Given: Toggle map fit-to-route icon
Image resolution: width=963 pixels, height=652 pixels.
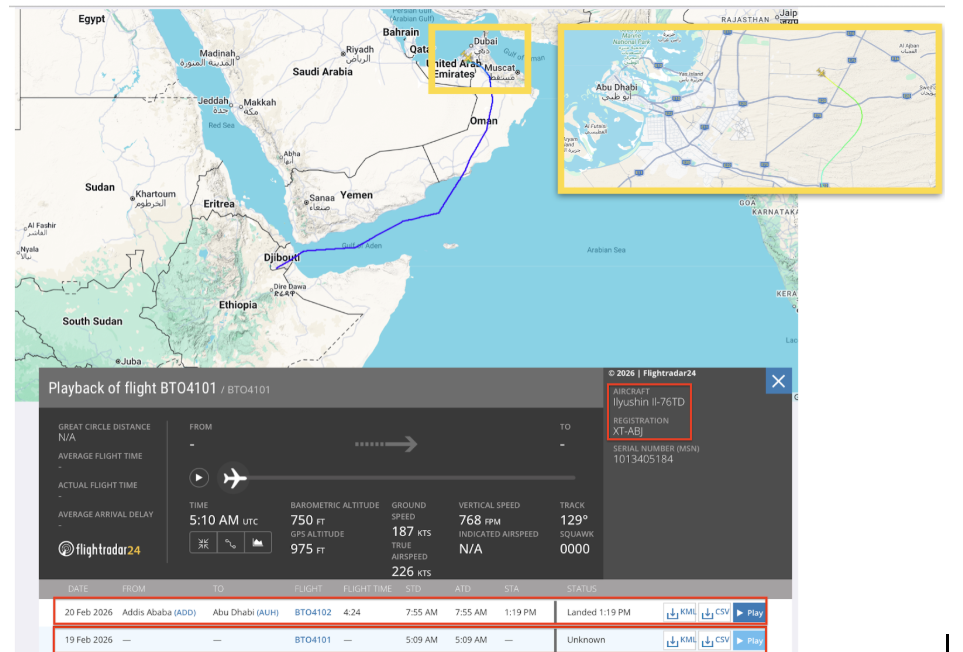Looking at the screenshot, I should click(203, 543).
